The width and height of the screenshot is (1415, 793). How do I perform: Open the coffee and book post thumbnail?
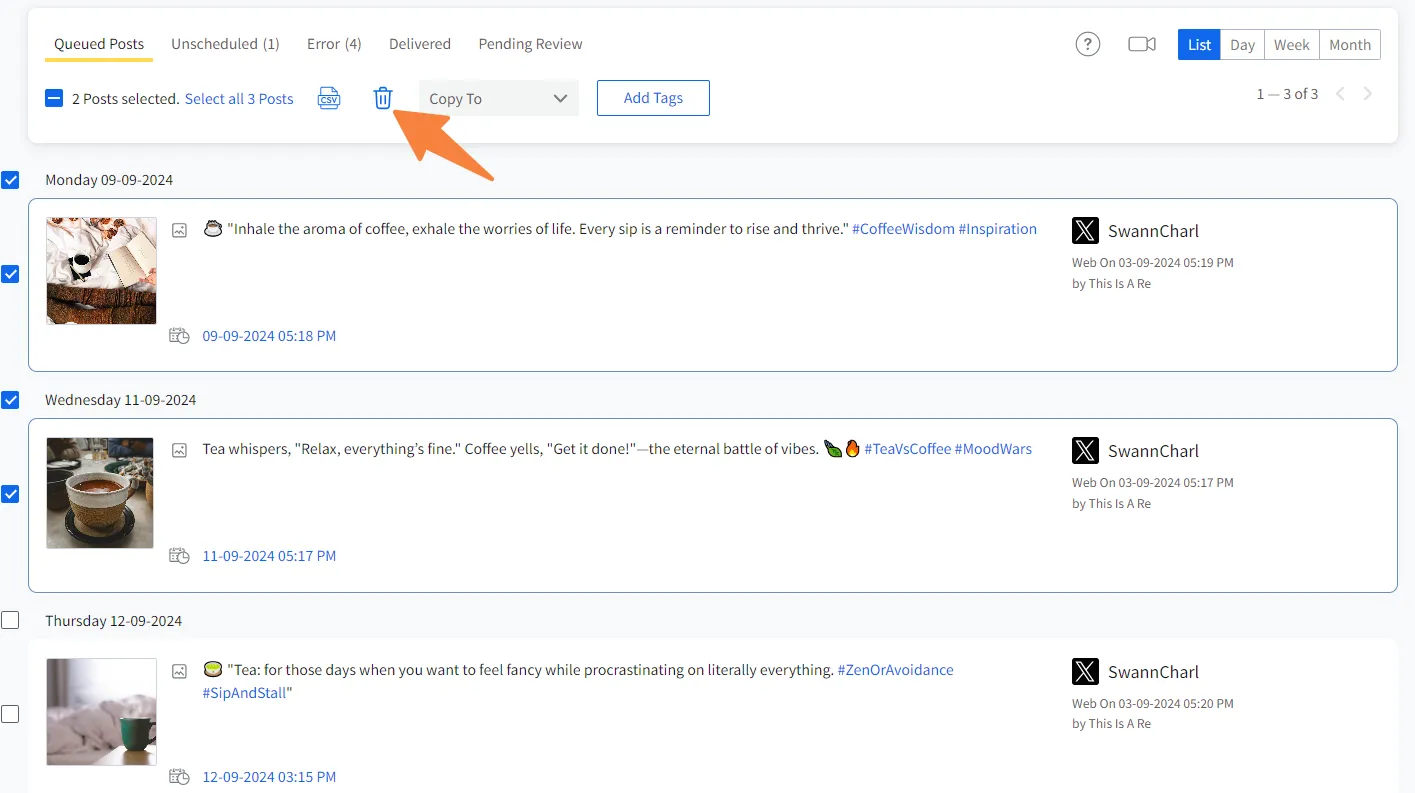101,271
